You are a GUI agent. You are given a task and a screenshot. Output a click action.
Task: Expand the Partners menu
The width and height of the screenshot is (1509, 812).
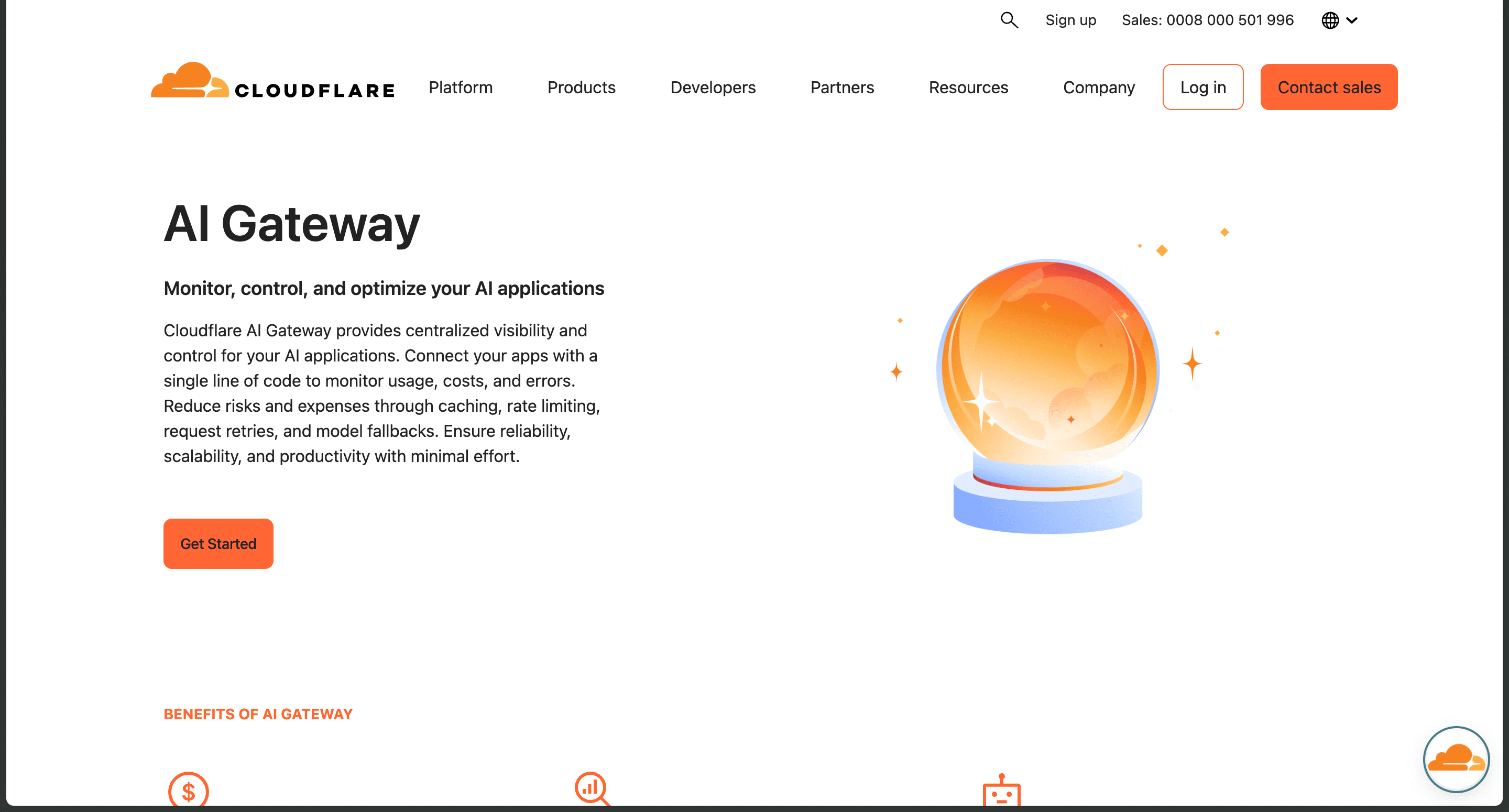(x=842, y=87)
